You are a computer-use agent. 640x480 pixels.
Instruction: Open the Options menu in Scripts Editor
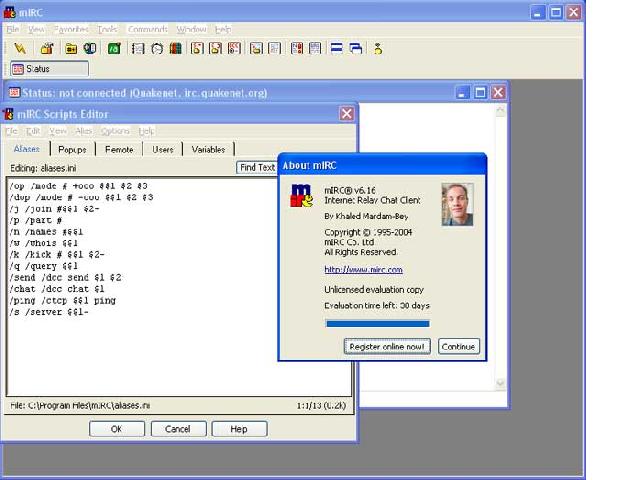pyautogui.click(x=115, y=131)
